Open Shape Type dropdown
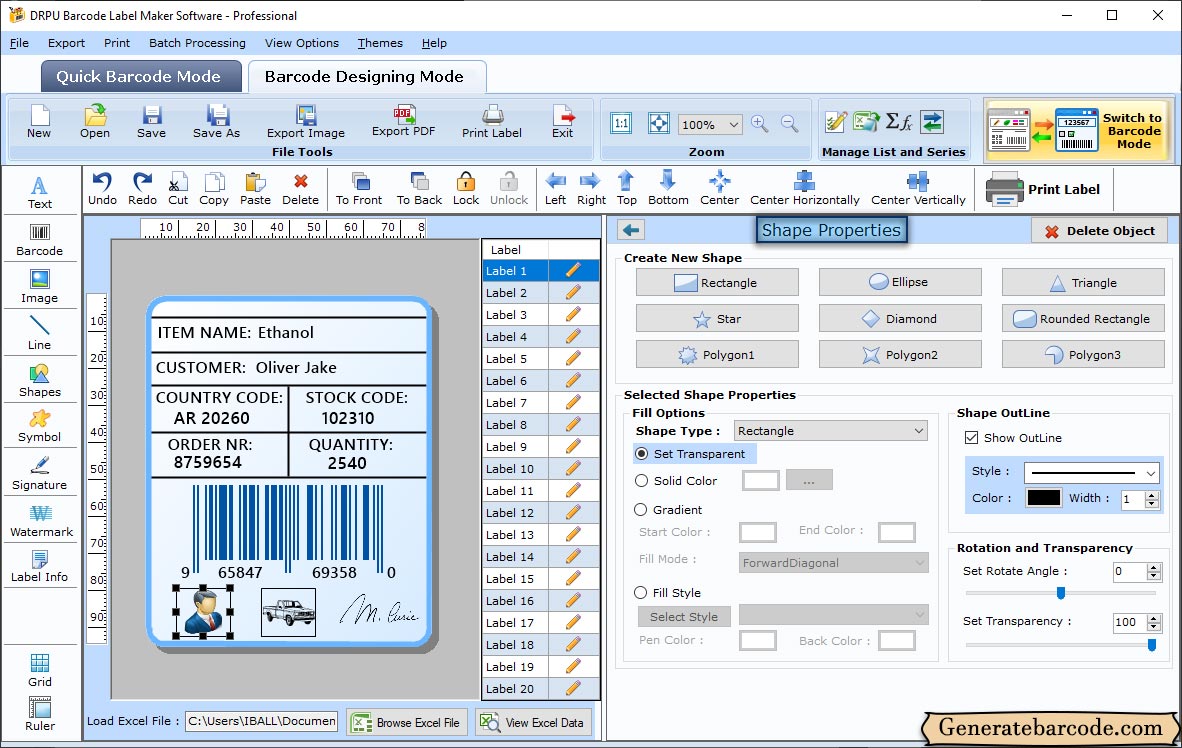1182x748 pixels. pos(831,431)
